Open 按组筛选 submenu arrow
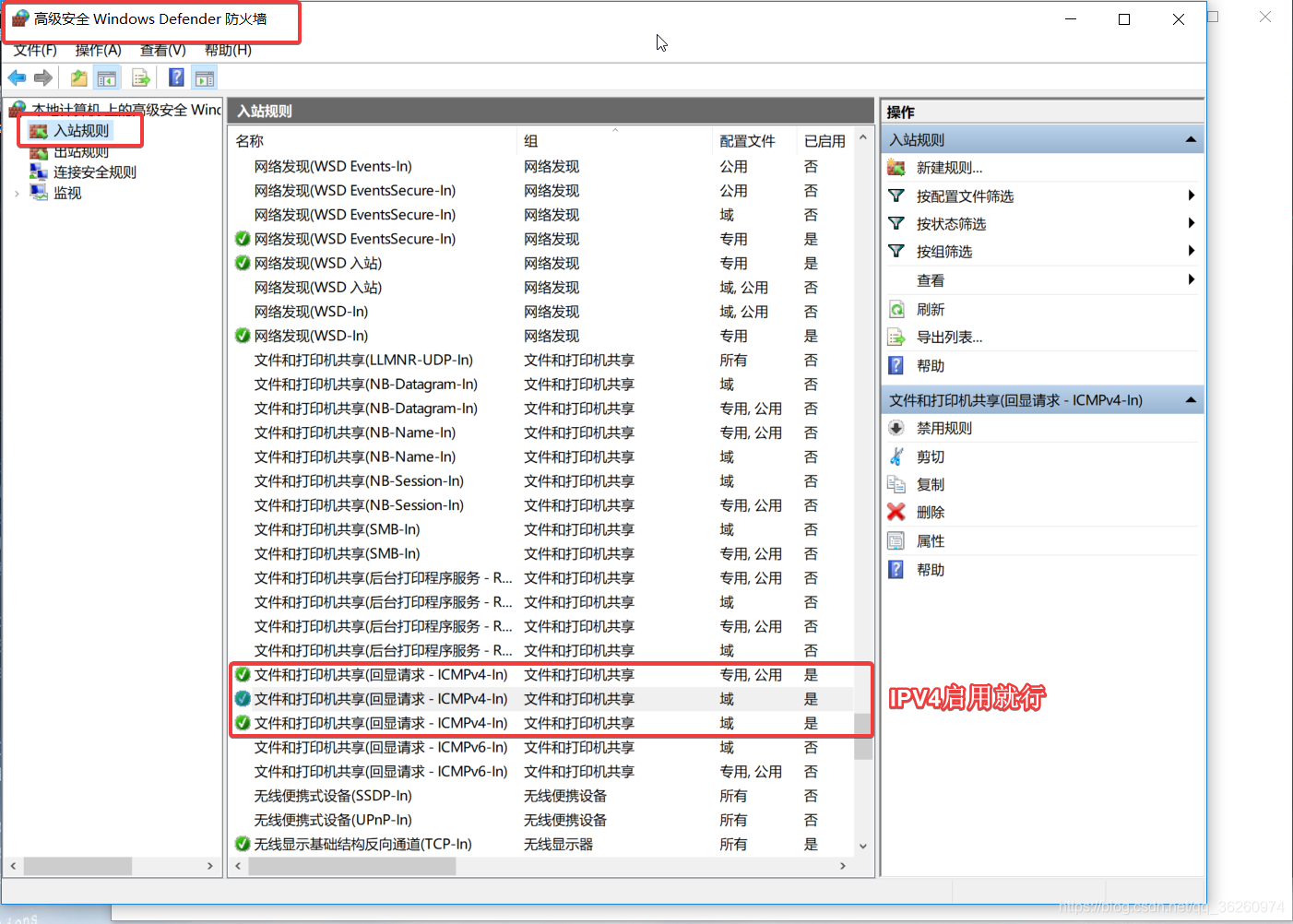 [1192, 251]
